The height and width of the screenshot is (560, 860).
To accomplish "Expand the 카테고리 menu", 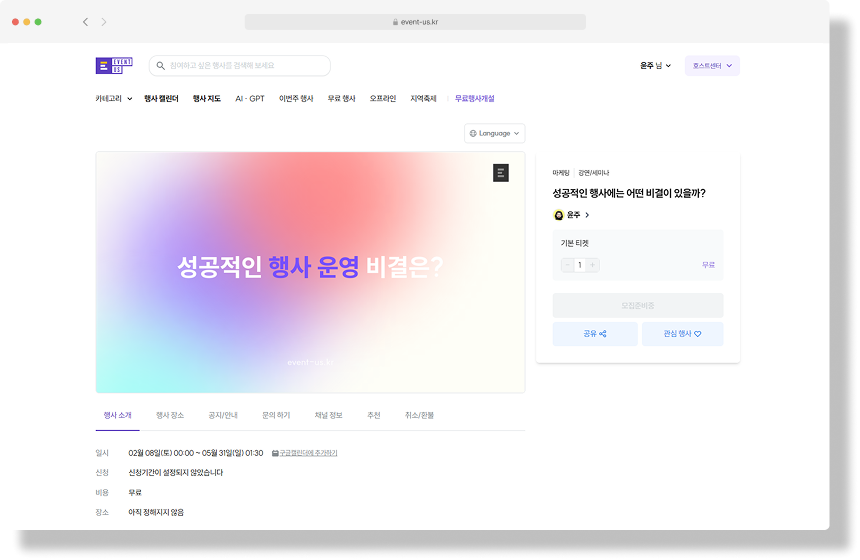I will (x=114, y=99).
